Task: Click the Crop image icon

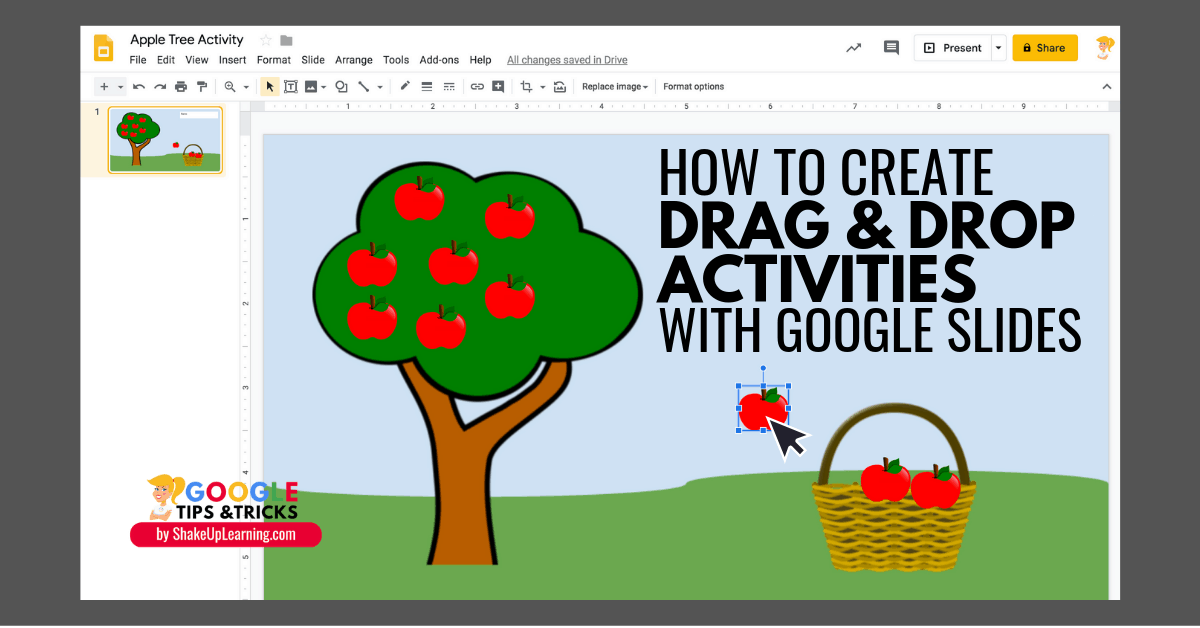Action: [x=528, y=86]
